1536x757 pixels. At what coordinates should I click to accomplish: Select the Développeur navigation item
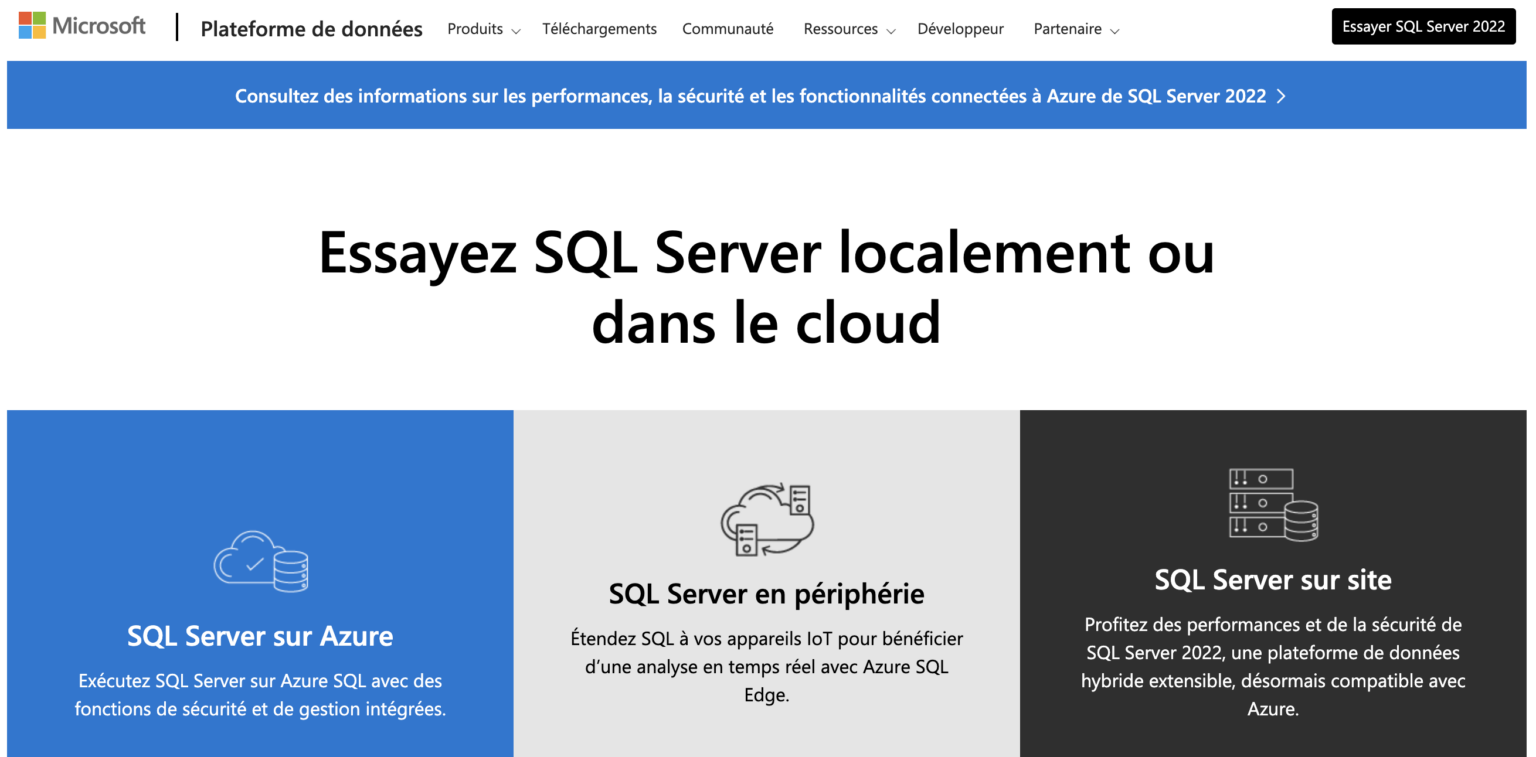tap(960, 29)
